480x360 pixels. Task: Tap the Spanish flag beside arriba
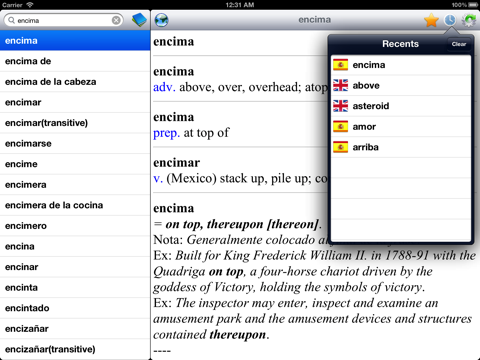pos(340,147)
